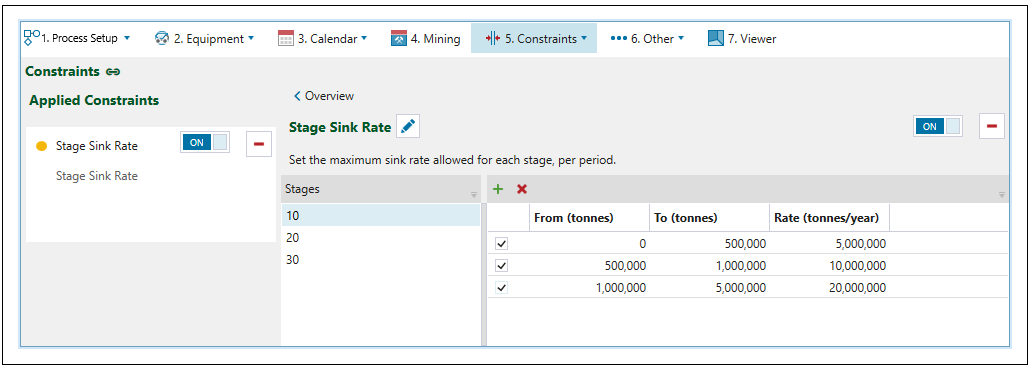Select stage 10
This screenshot has height=372, width=1032.
click(x=380, y=215)
